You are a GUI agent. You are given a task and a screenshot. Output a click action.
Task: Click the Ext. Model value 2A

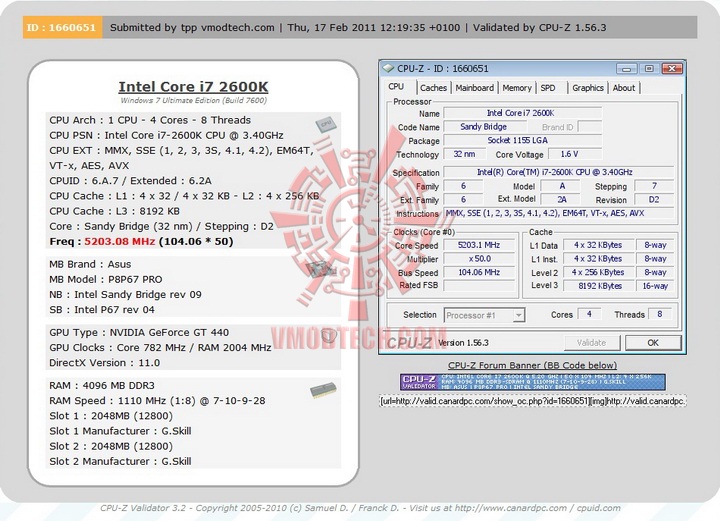(x=562, y=200)
